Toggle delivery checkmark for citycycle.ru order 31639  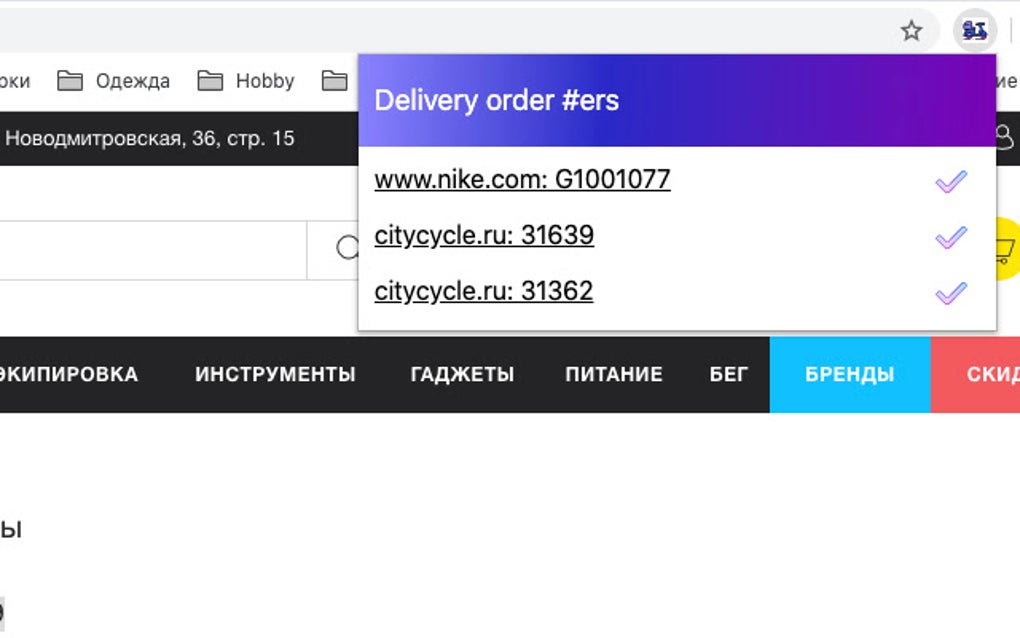[950, 235]
